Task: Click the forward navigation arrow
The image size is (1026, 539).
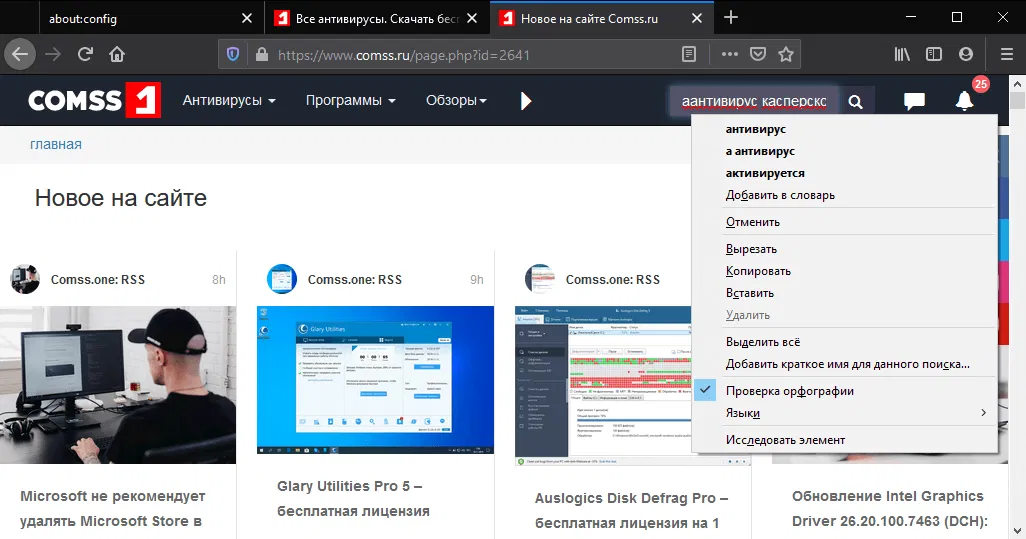Action: click(53, 54)
